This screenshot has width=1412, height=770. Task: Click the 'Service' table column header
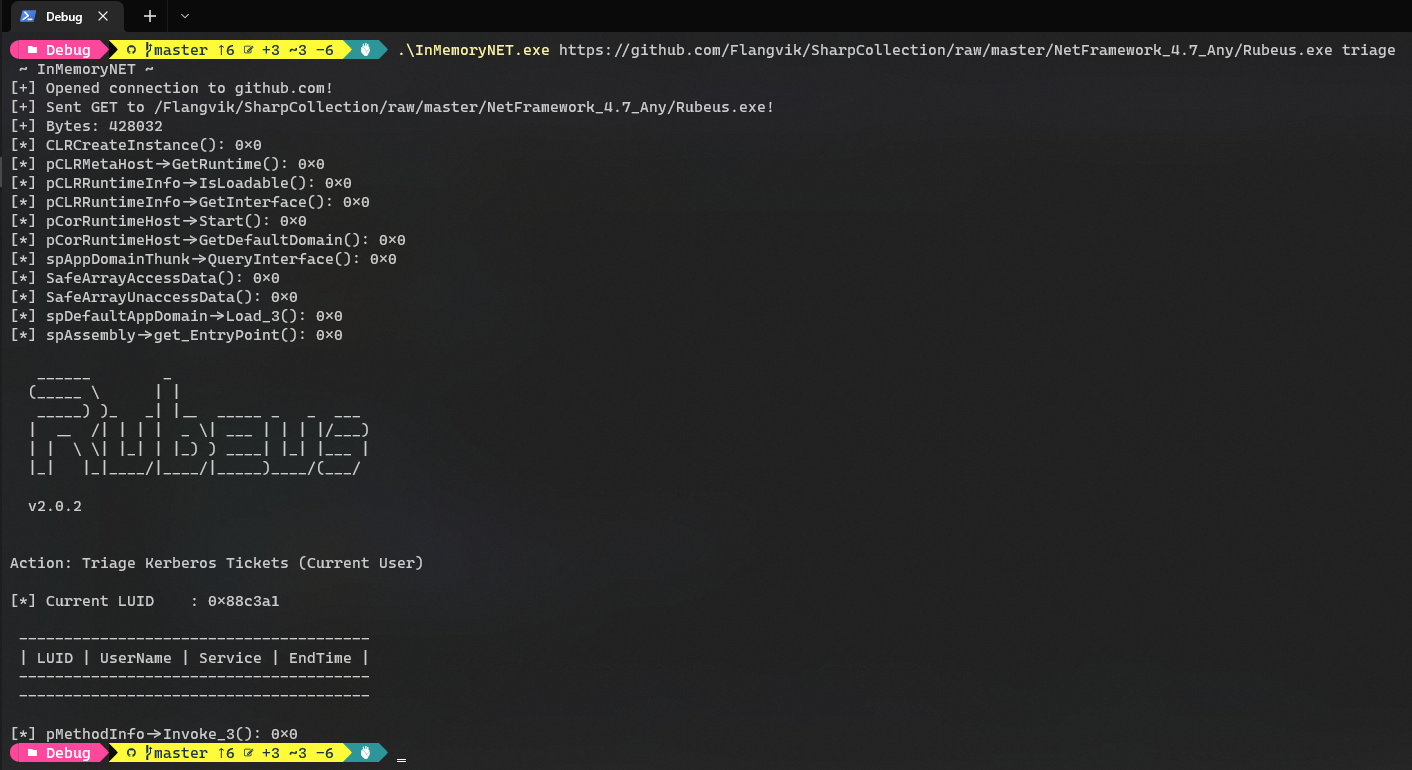(230, 658)
